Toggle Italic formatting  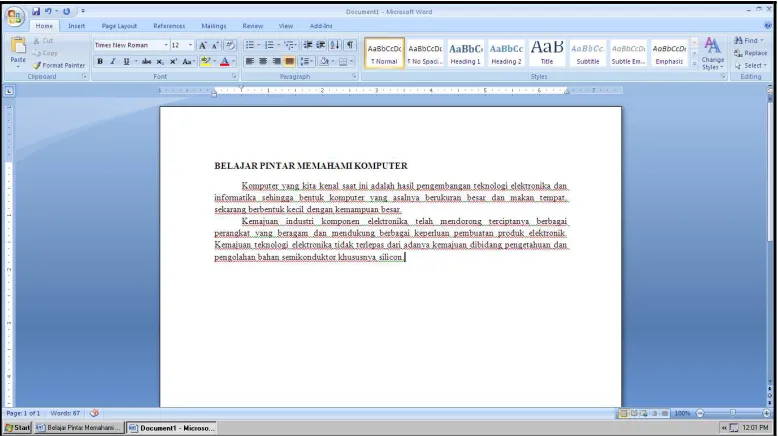113,62
